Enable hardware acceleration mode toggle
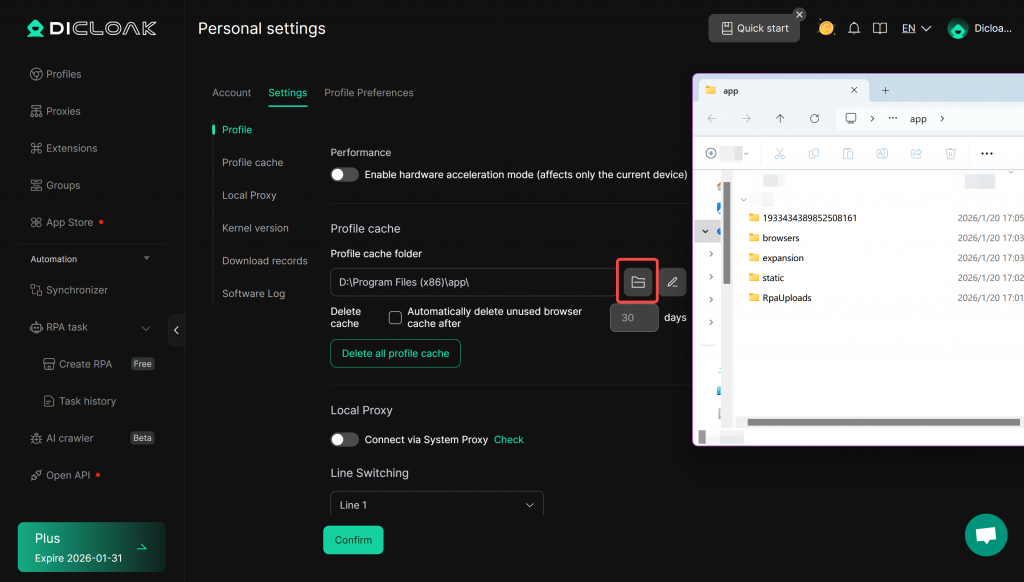This screenshot has width=1024, height=582. click(x=345, y=175)
